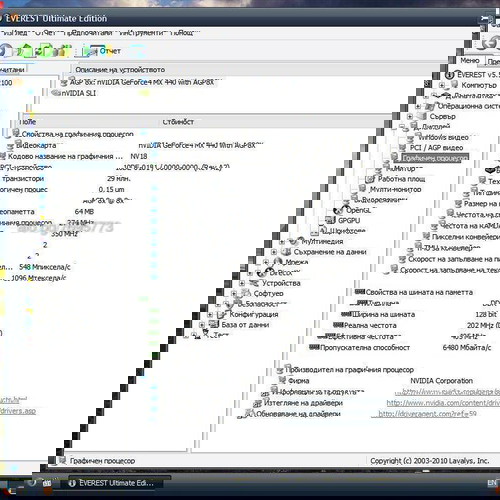
Task: Click the База от данни database icon
Action: pyautogui.click(x=214, y=324)
